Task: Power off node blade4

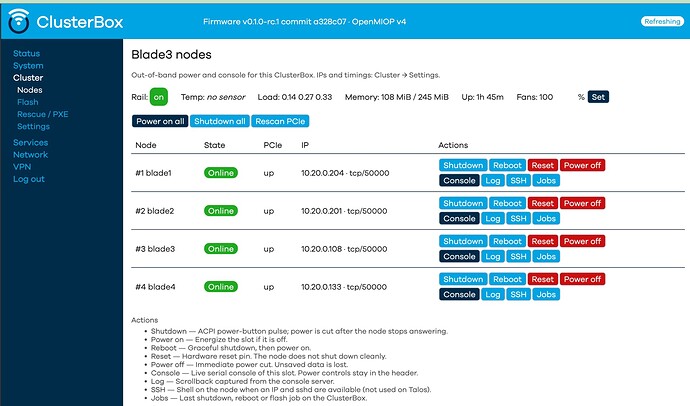Action: click(582, 279)
